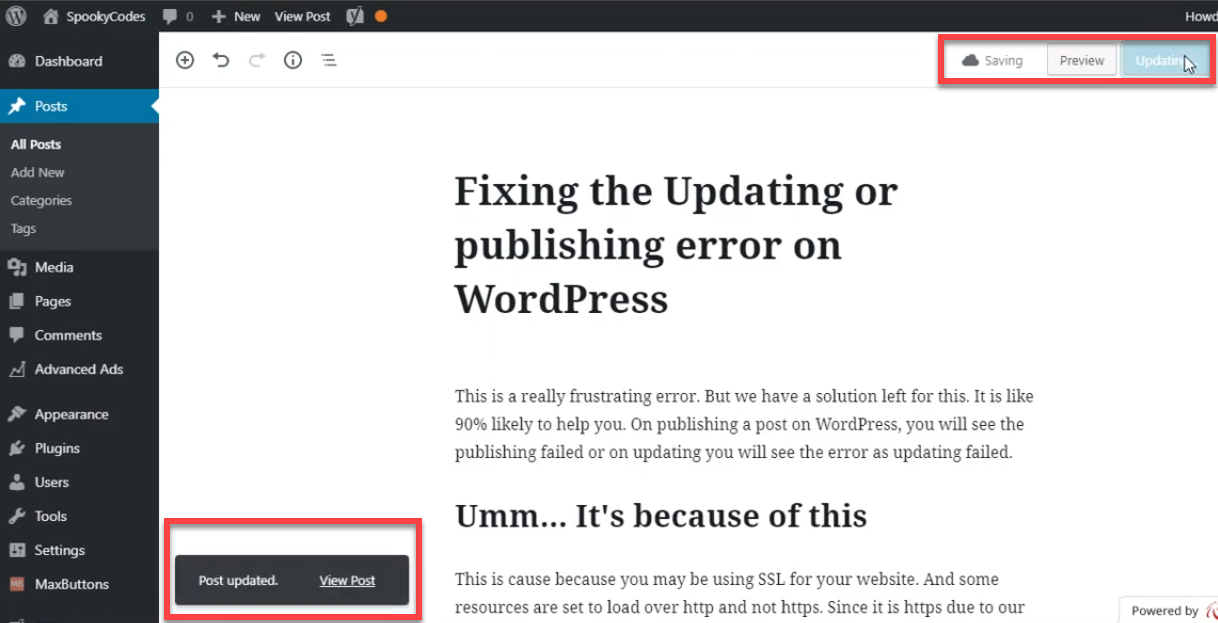Undo the last edit
This screenshot has width=1218, height=623.
pyautogui.click(x=221, y=60)
